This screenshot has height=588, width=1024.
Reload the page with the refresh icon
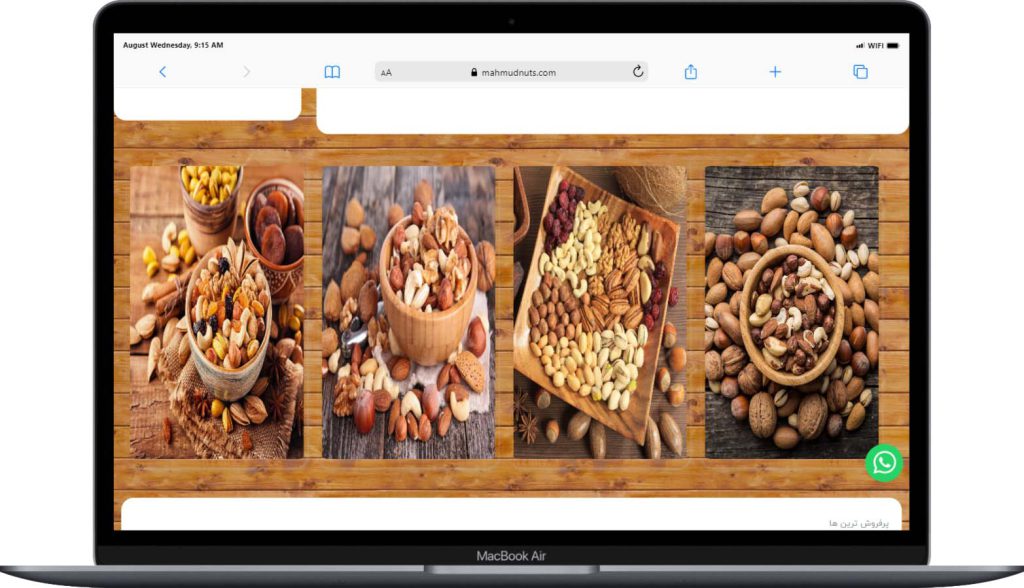(638, 72)
